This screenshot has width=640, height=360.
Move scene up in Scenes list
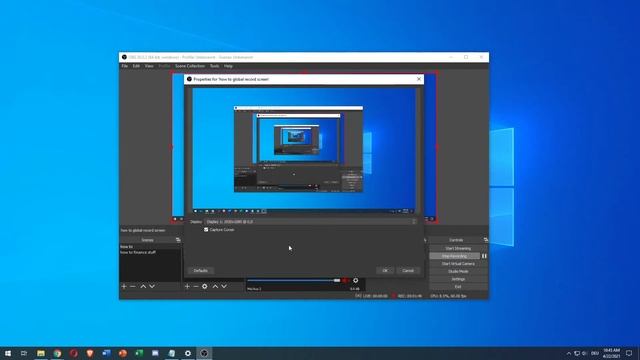tap(143, 287)
